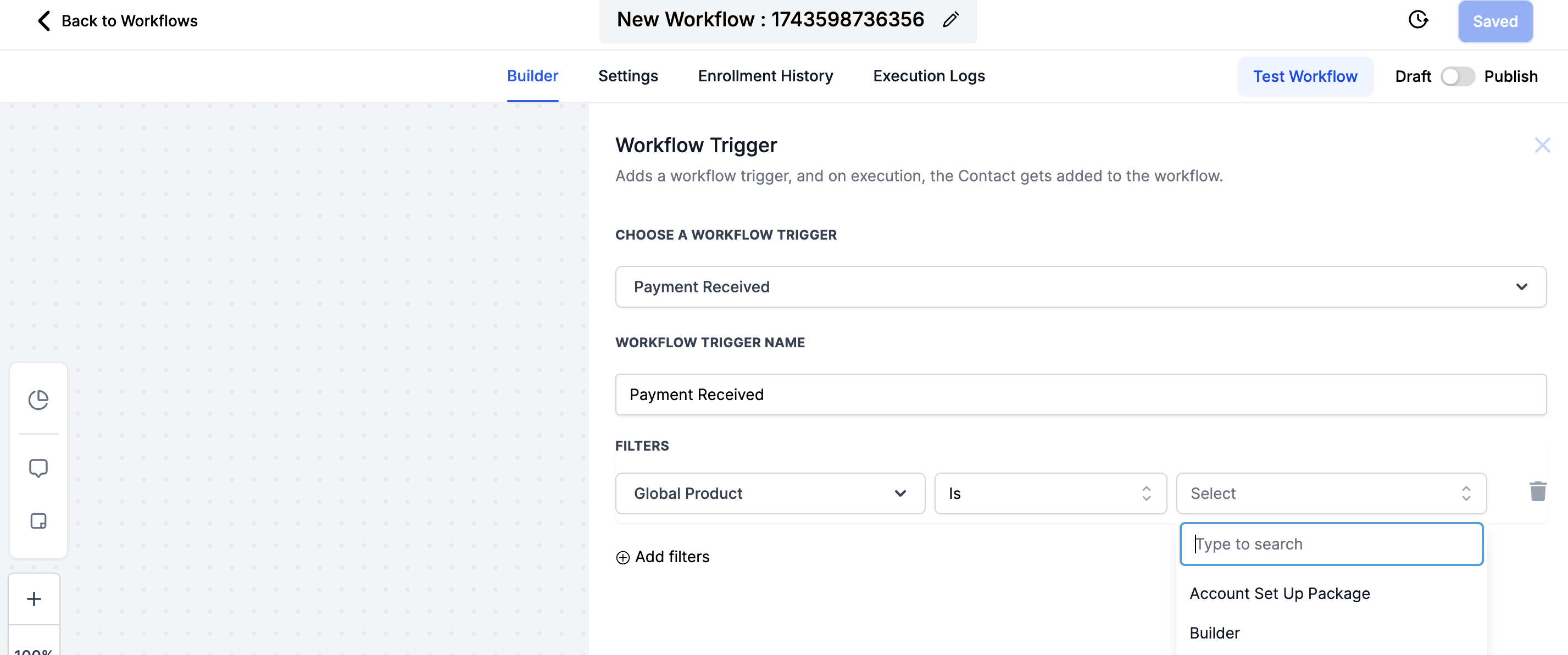This screenshot has height=655, width=1568.
Task: Click the Test Workflow button
Action: (1304, 77)
